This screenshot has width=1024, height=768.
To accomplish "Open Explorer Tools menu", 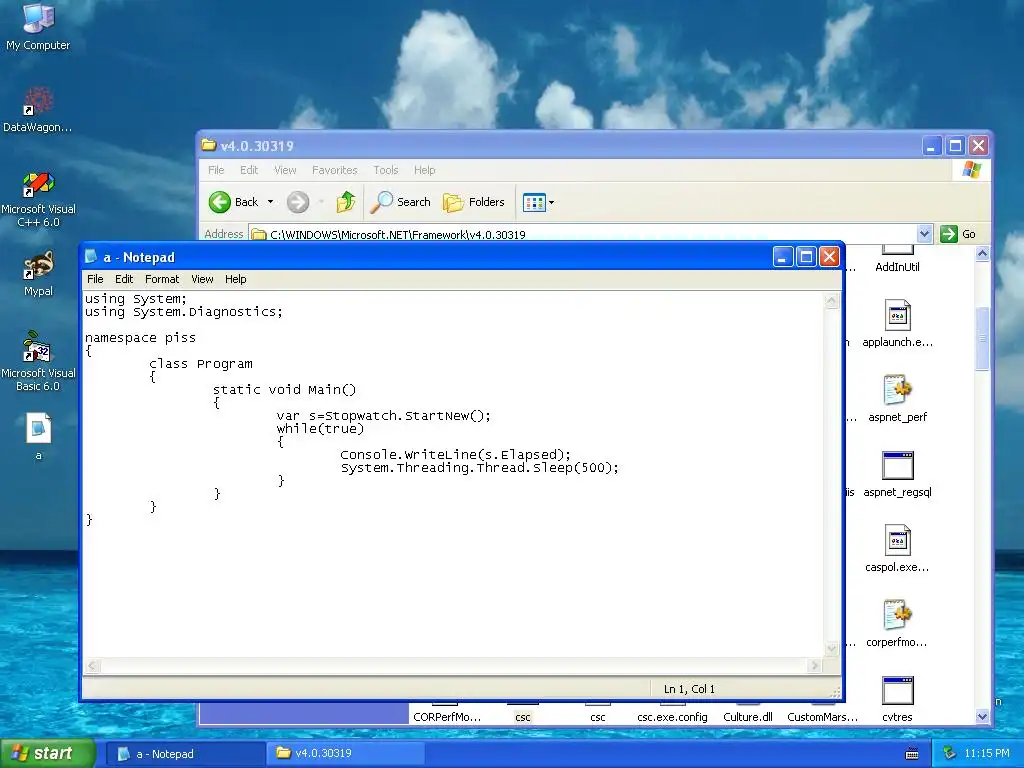I will point(385,170).
